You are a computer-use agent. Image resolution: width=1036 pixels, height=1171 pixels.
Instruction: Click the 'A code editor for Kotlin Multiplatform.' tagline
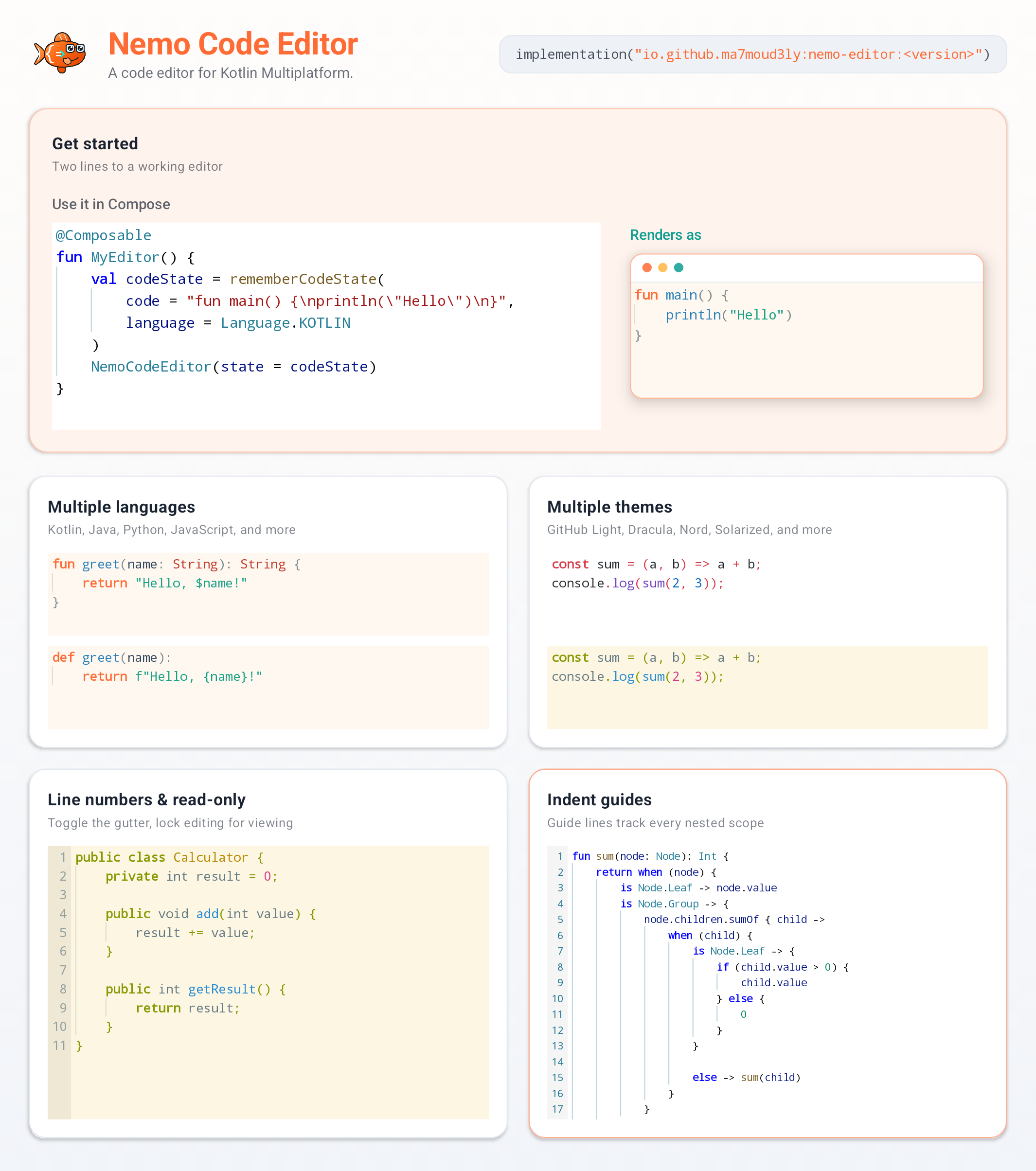tap(231, 73)
